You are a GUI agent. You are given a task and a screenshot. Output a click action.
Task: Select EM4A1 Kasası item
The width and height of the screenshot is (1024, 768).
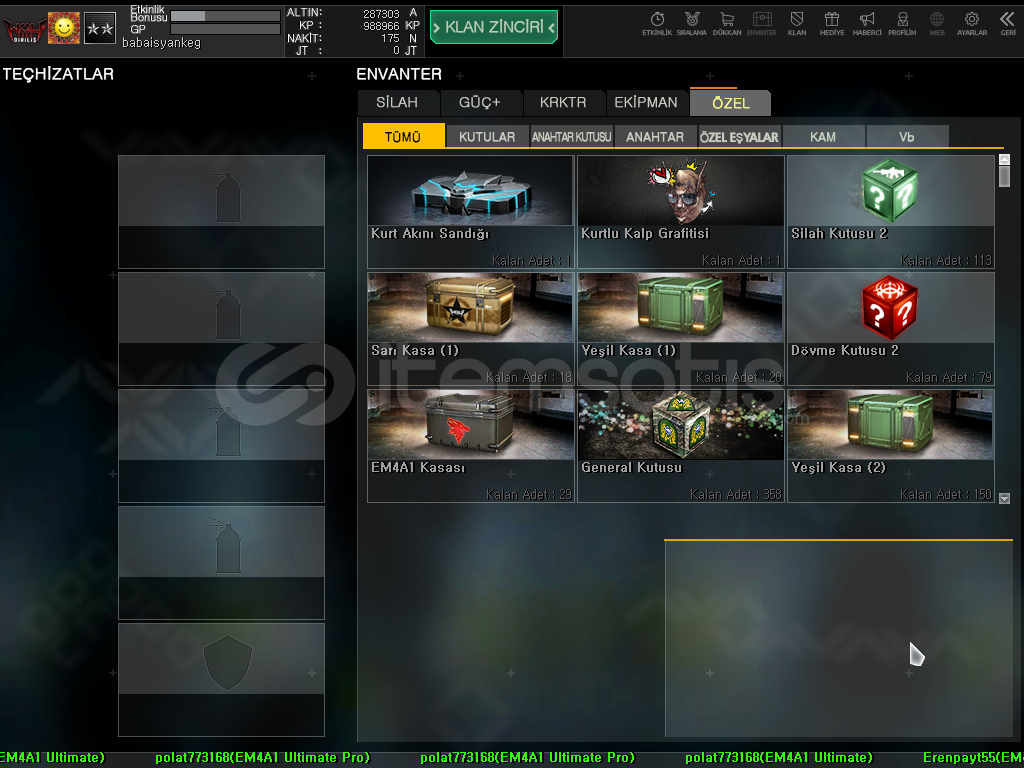pos(470,446)
